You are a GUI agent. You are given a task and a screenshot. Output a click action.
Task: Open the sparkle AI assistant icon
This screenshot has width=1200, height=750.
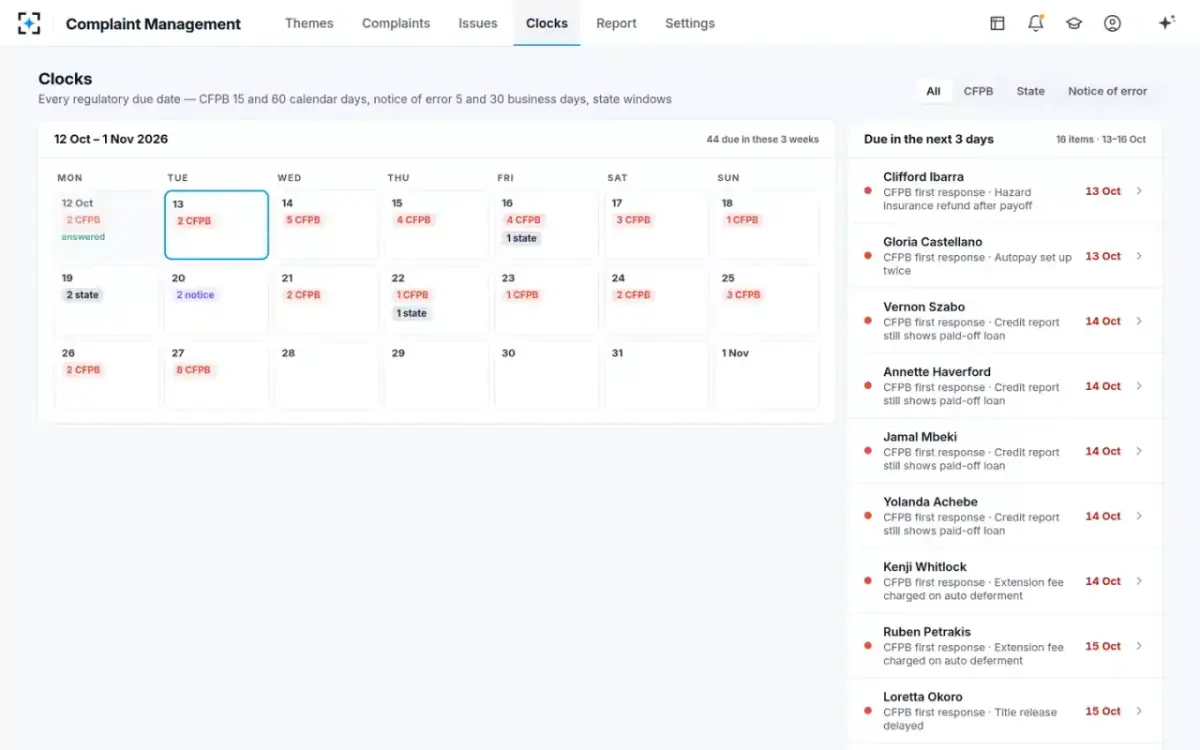click(x=1166, y=23)
